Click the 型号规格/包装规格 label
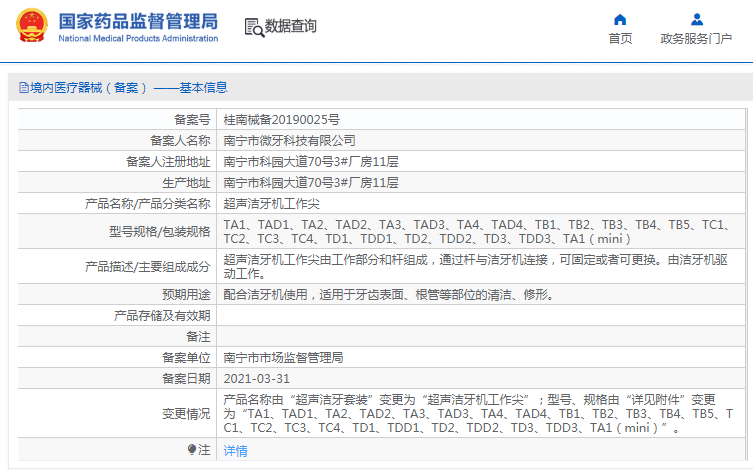Viewport: 753px width, 470px height. [159, 231]
